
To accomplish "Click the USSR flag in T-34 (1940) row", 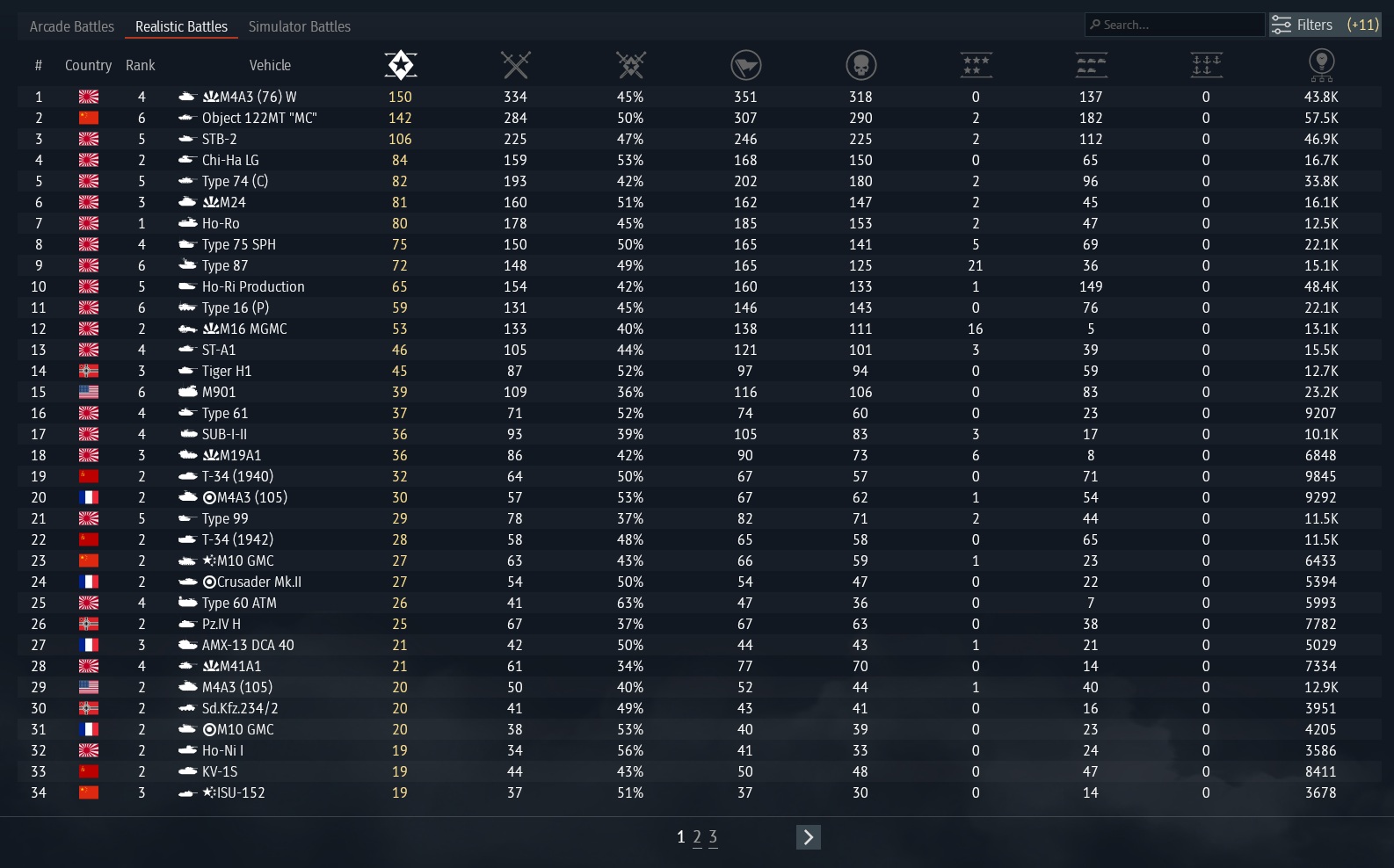I will [x=89, y=476].
